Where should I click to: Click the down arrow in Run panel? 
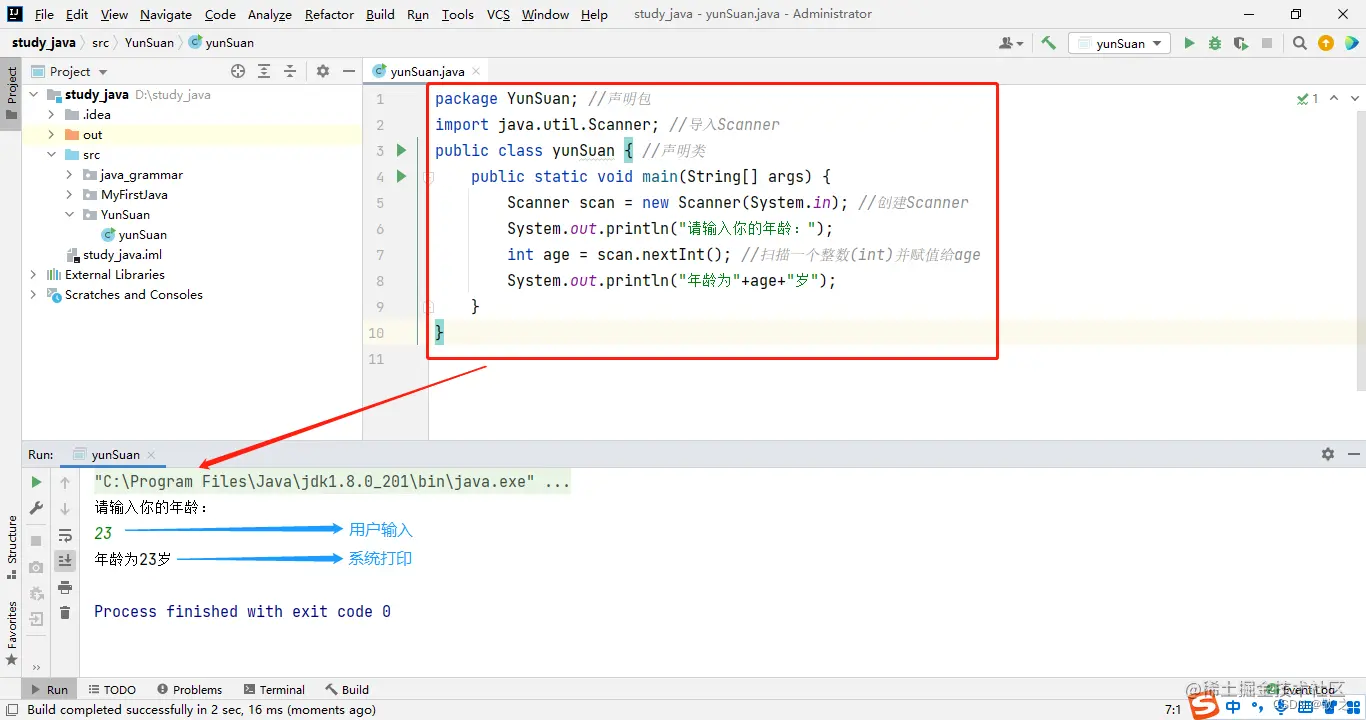pyautogui.click(x=65, y=509)
